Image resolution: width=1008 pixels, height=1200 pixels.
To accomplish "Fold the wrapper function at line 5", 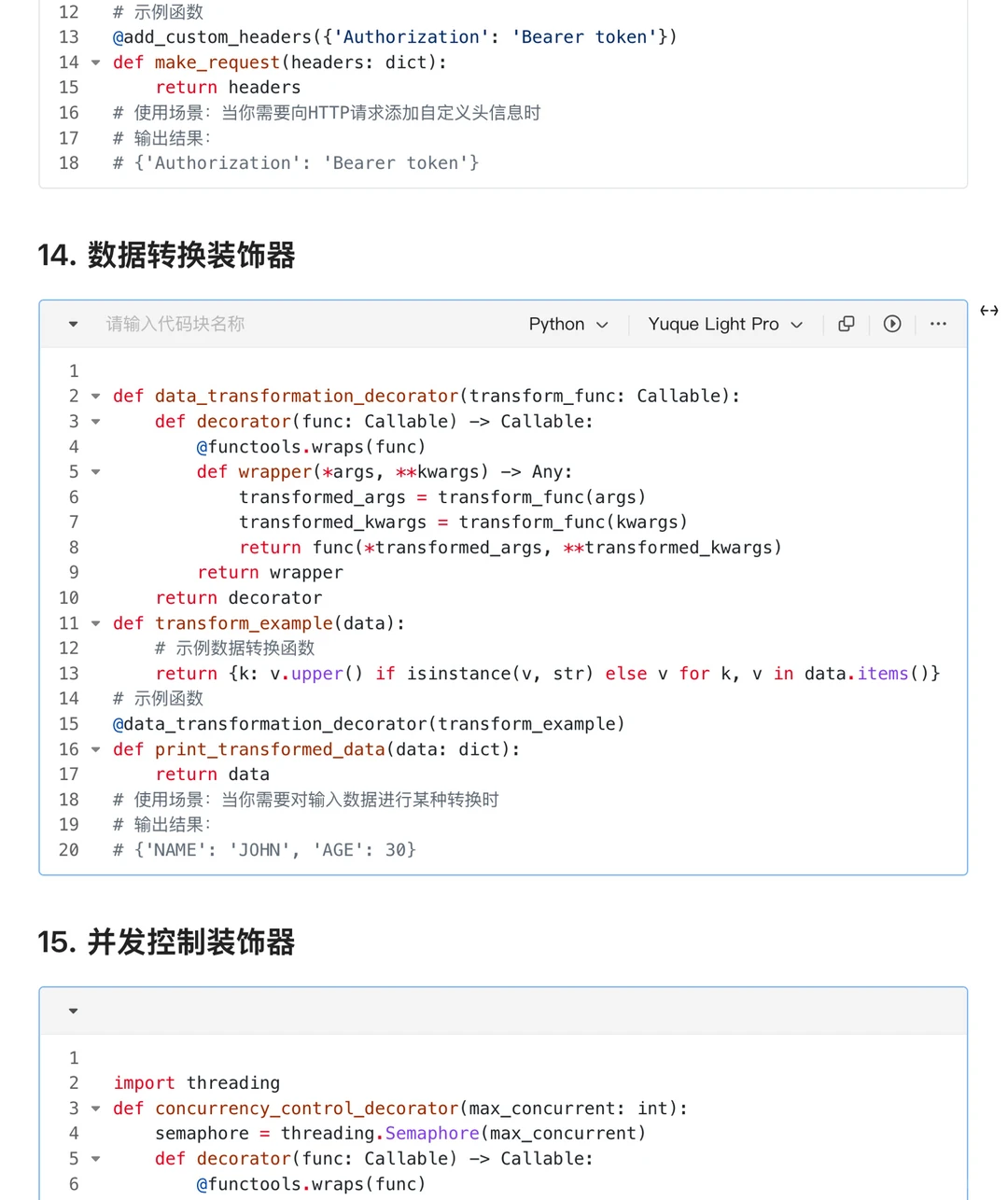I will coord(95,471).
